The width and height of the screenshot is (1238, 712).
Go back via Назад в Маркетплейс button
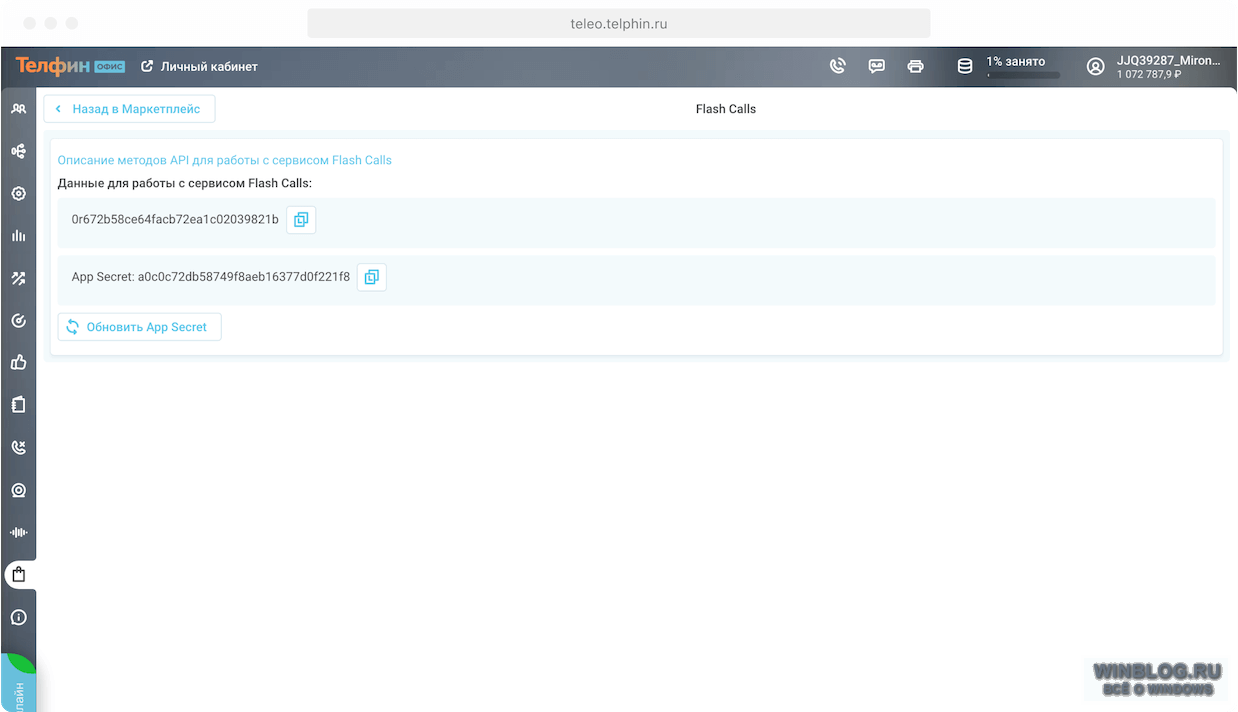click(129, 109)
